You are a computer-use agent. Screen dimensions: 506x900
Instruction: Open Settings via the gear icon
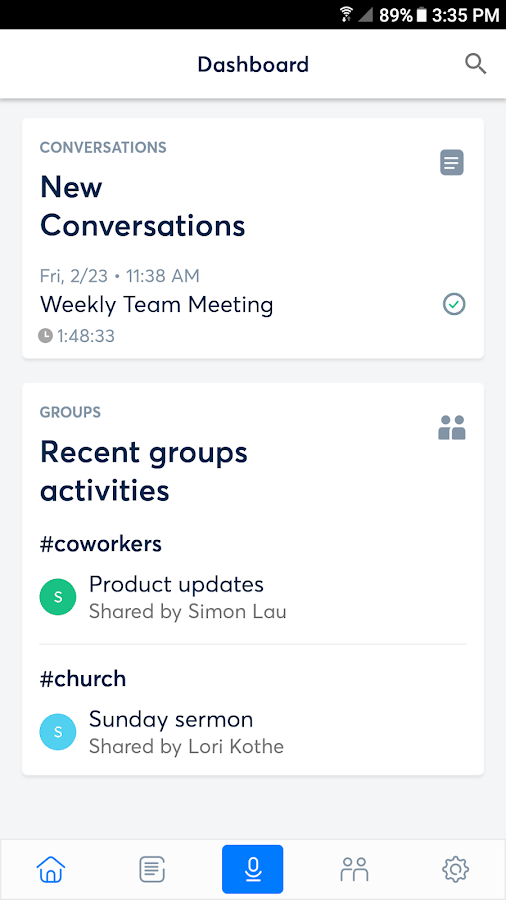coord(456,869)
